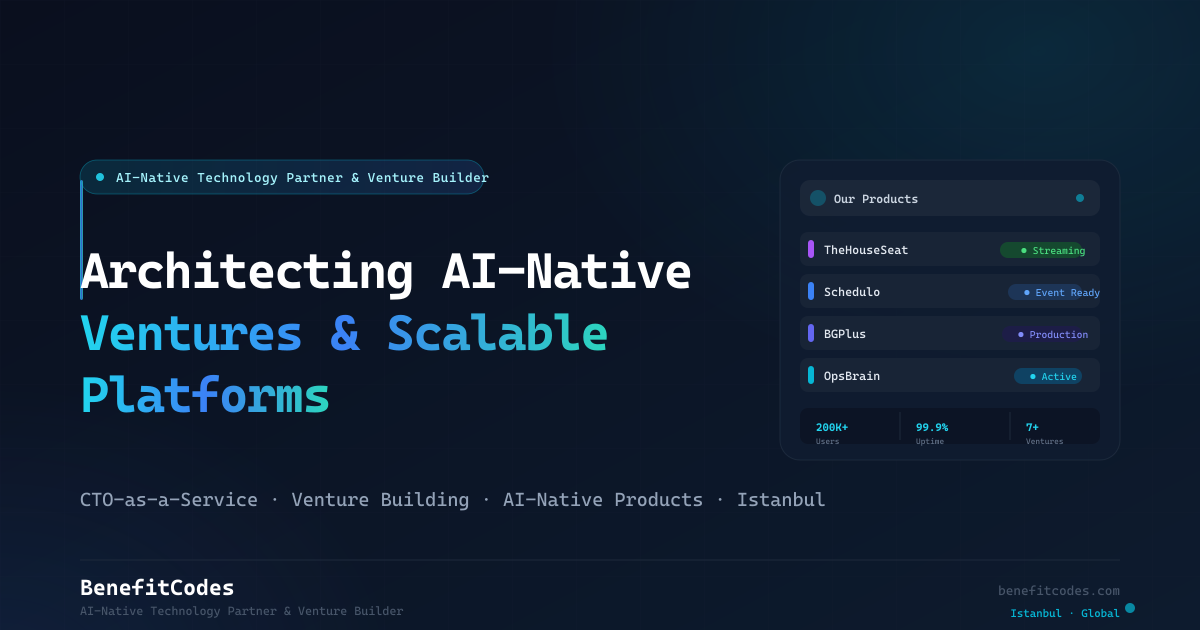Click the Production status badge
Screen dimensions: 1200x630
point(1046,334)
